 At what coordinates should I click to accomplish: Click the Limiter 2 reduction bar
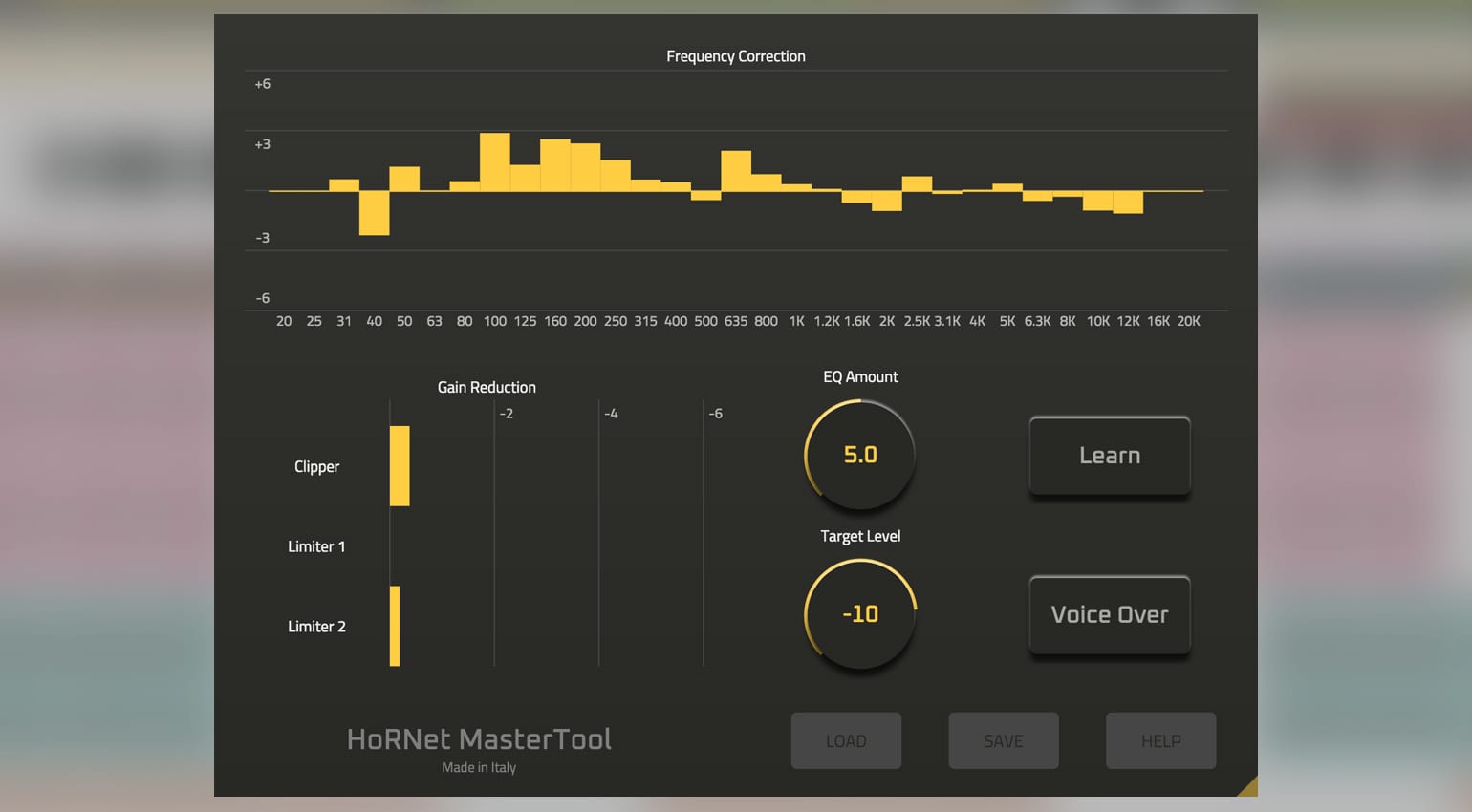coord(394,626)
